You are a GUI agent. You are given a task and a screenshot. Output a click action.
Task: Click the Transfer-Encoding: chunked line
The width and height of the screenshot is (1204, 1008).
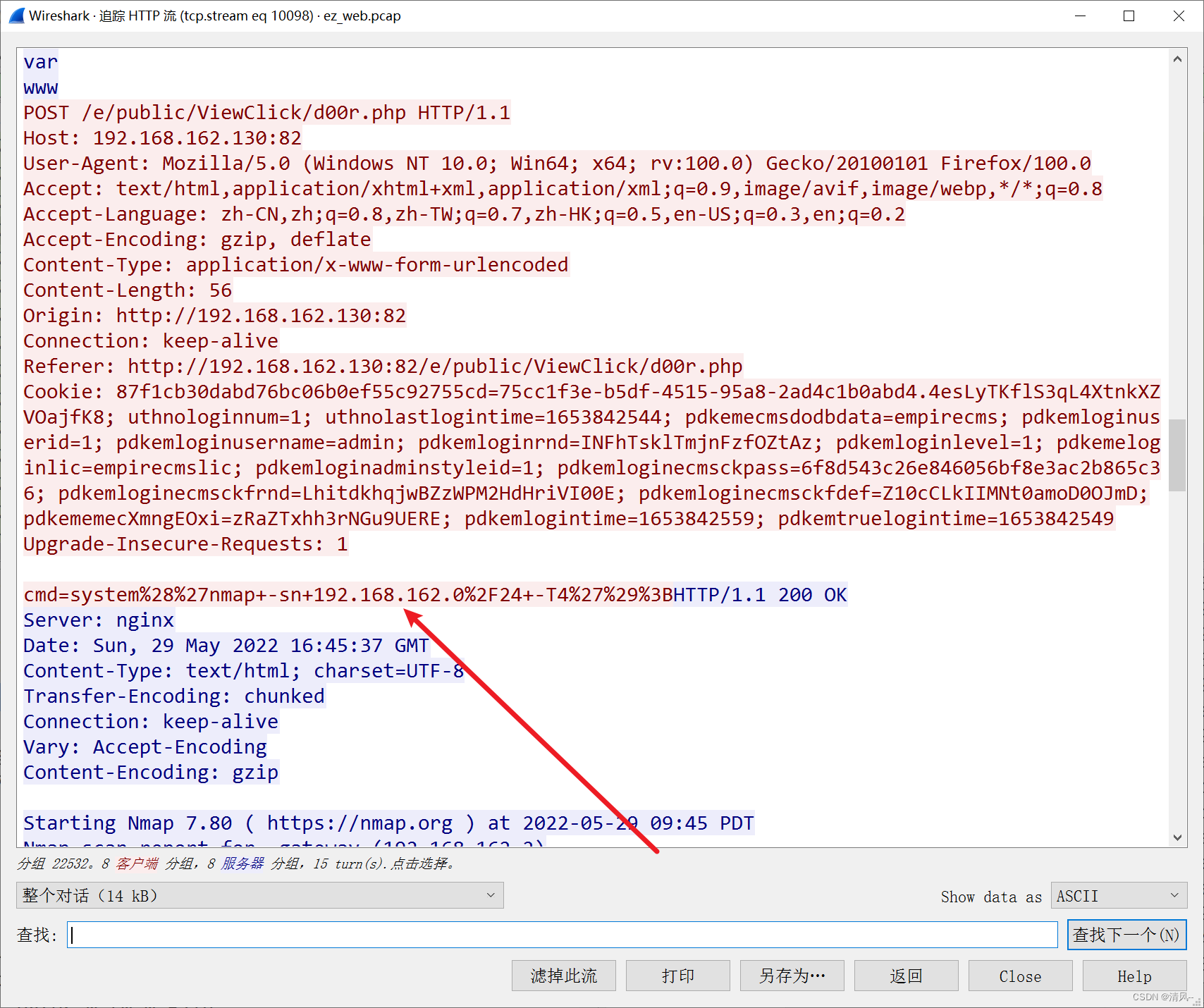tap(174, 696)
